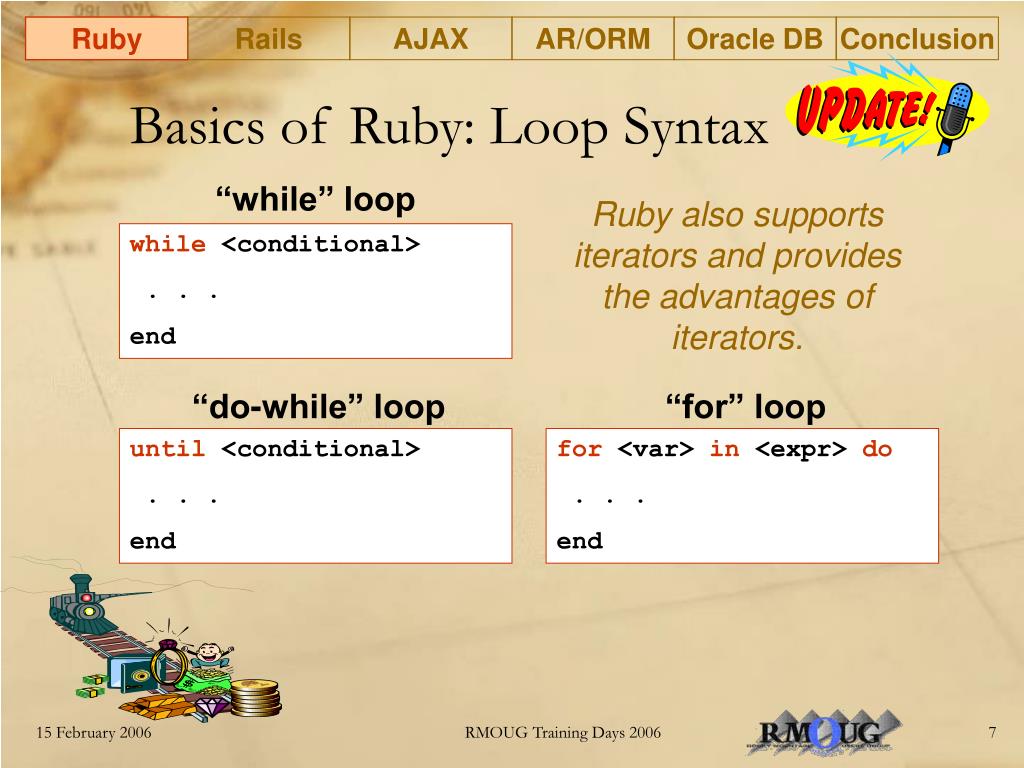Go to the AJAX section tab
This screenshot has width=1024, height=768.
(x=430, y=40)
